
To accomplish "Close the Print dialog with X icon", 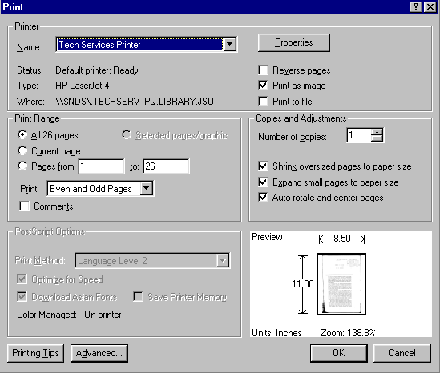I will (431, 7).
